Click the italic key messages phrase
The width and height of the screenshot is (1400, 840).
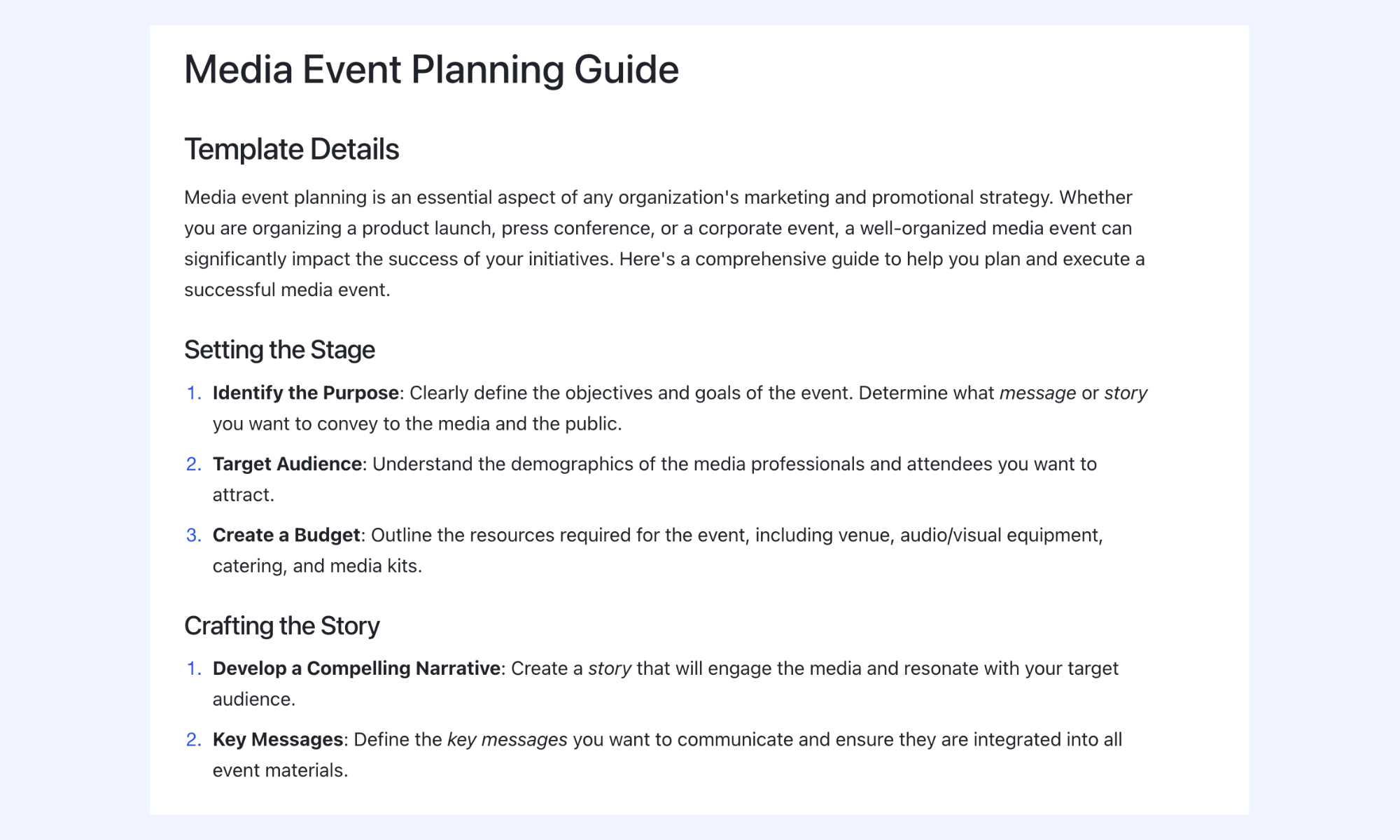[x=507, y=739]
